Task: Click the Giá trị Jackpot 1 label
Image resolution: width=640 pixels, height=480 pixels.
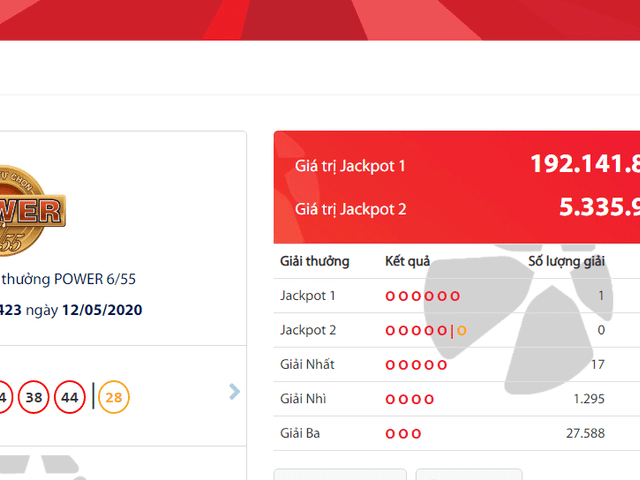Action: [x=350, y=166]
